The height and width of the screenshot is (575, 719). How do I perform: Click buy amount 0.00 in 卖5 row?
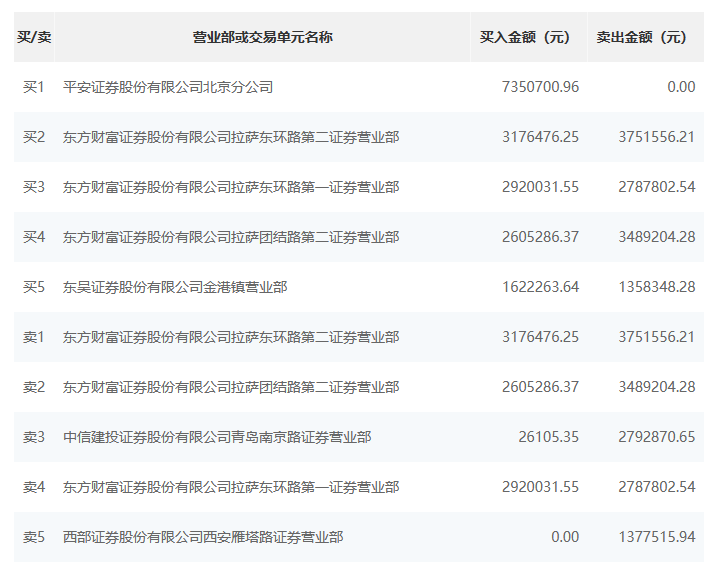tap(565, 537)
